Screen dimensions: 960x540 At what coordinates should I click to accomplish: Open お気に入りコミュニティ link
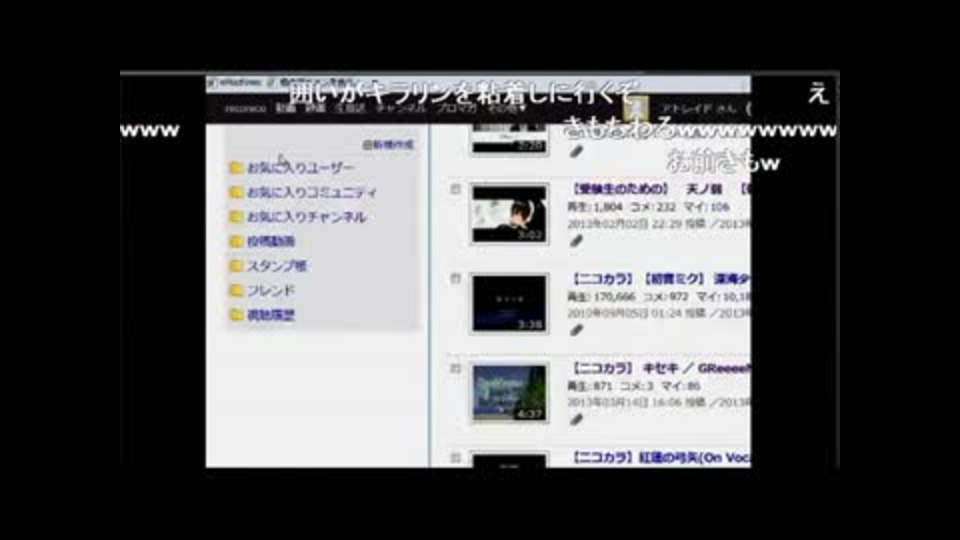tap(312, 192)
